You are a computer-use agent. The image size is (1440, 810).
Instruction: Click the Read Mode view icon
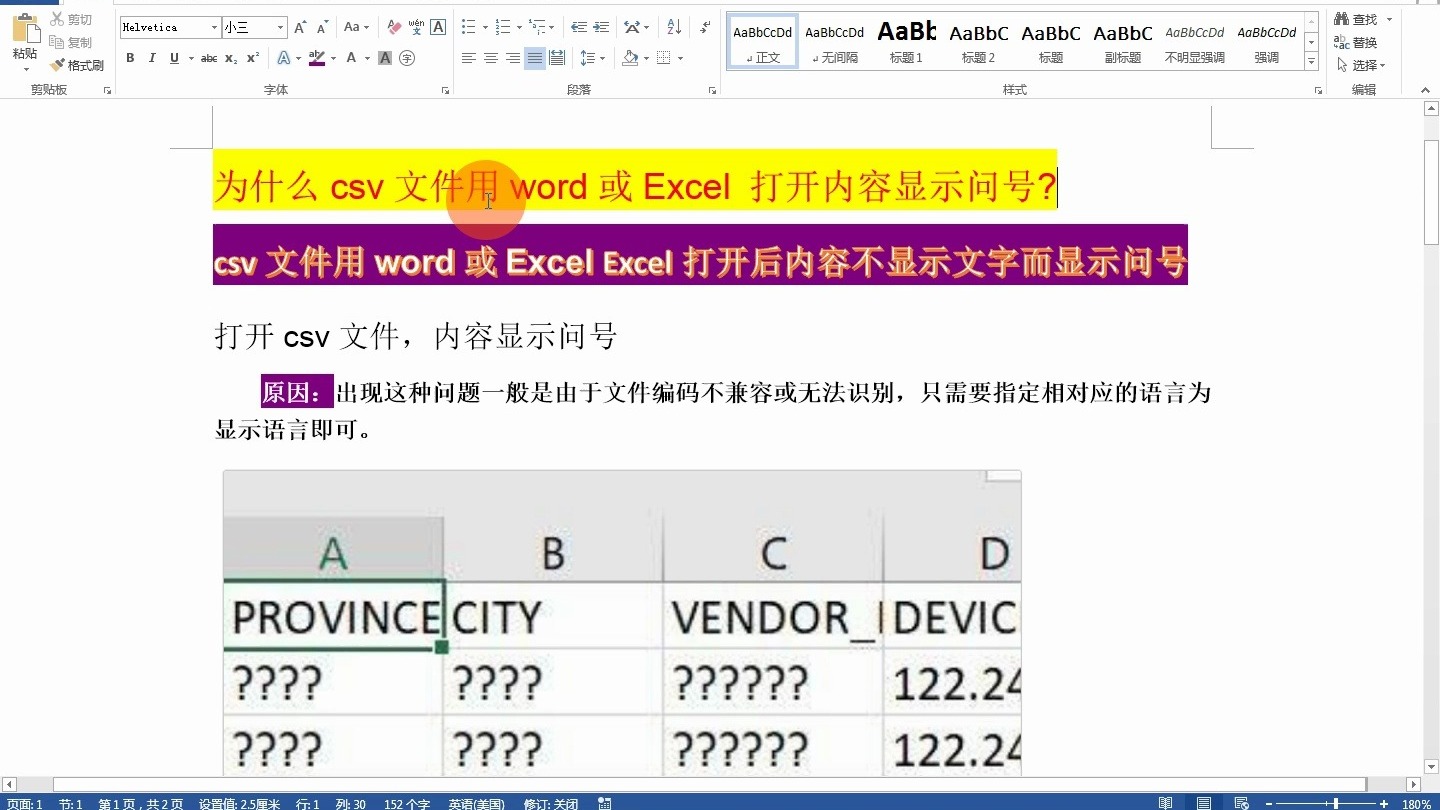[x=1165, y=803]
